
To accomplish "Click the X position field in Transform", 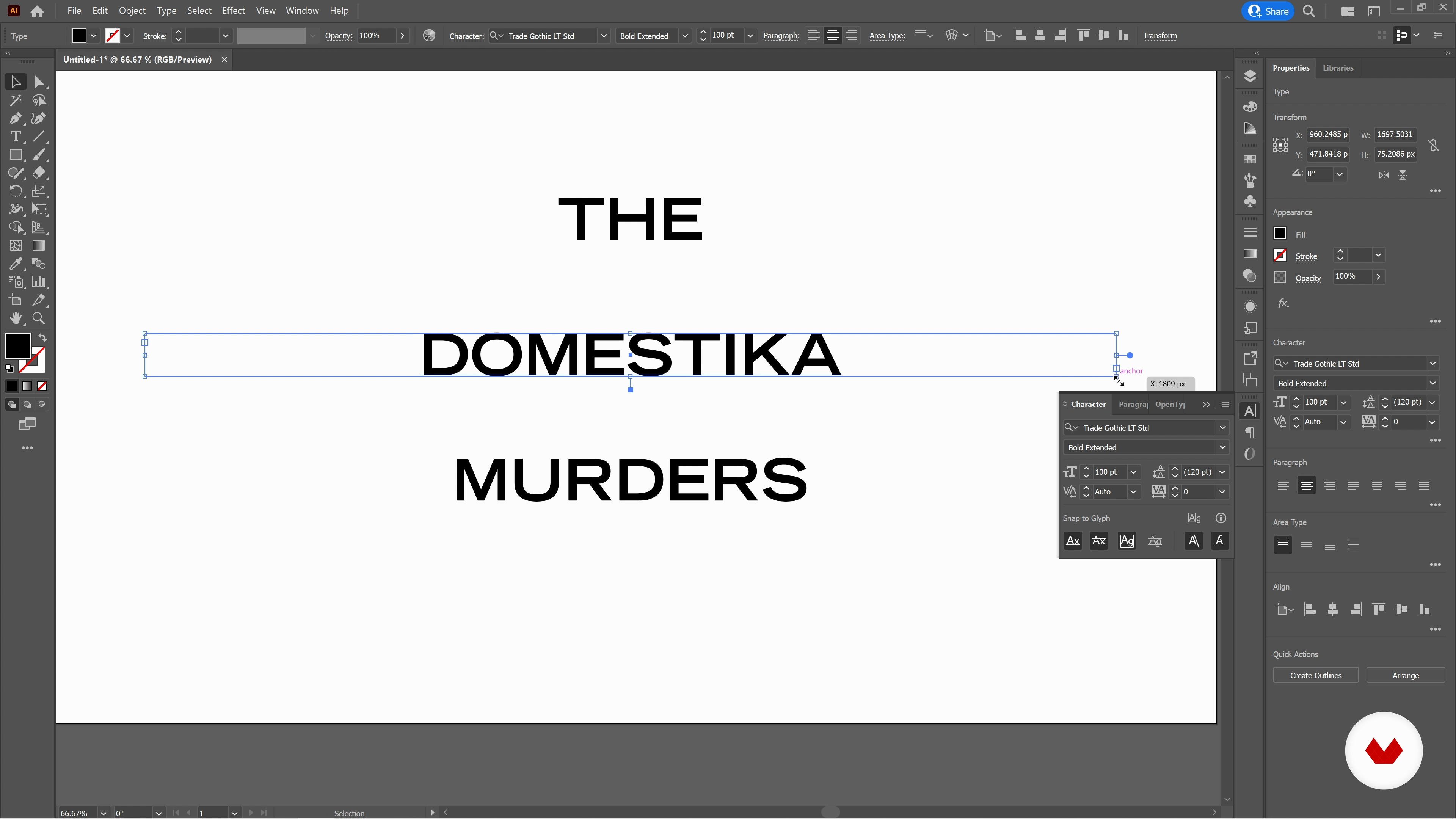I will 1328,135.
